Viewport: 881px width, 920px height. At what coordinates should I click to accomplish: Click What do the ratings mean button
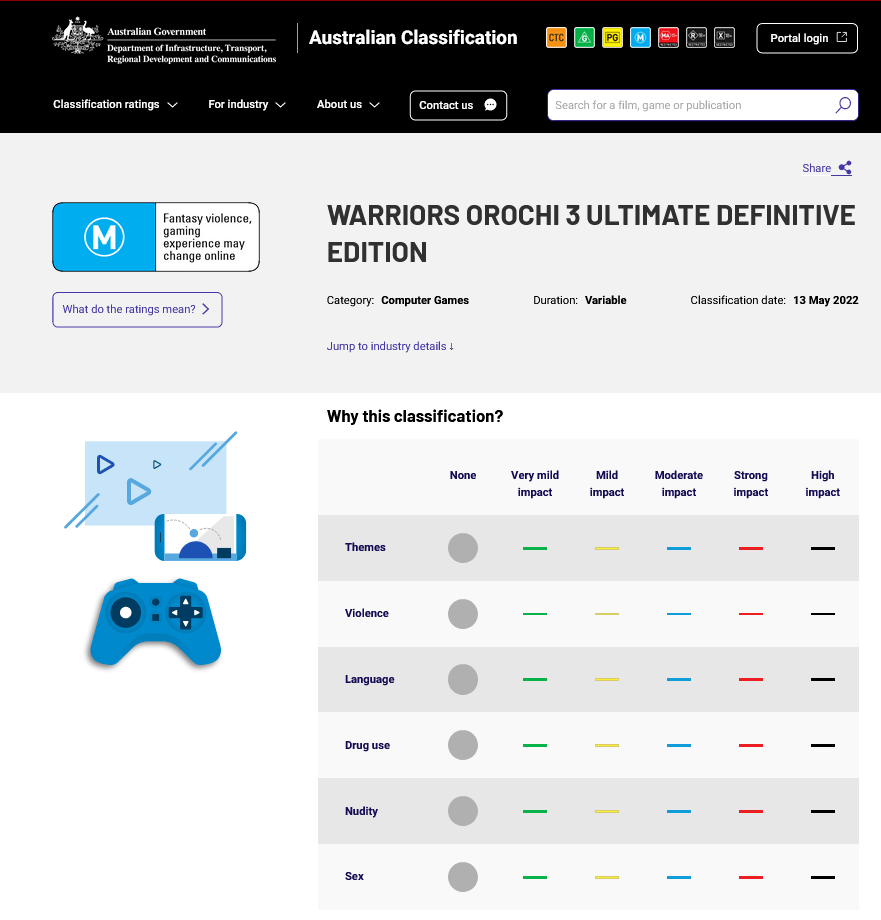(137, 309)
